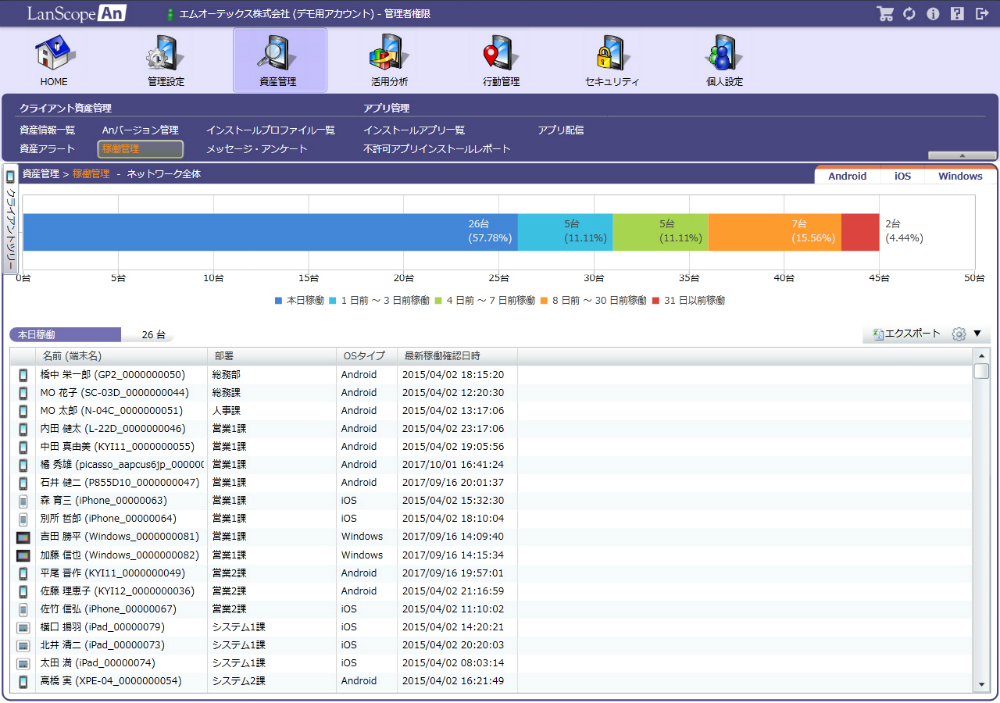Click the logout icon in header
This screenshot has height=703, width=1000.
pyautogui.click(x=982, y=14)
